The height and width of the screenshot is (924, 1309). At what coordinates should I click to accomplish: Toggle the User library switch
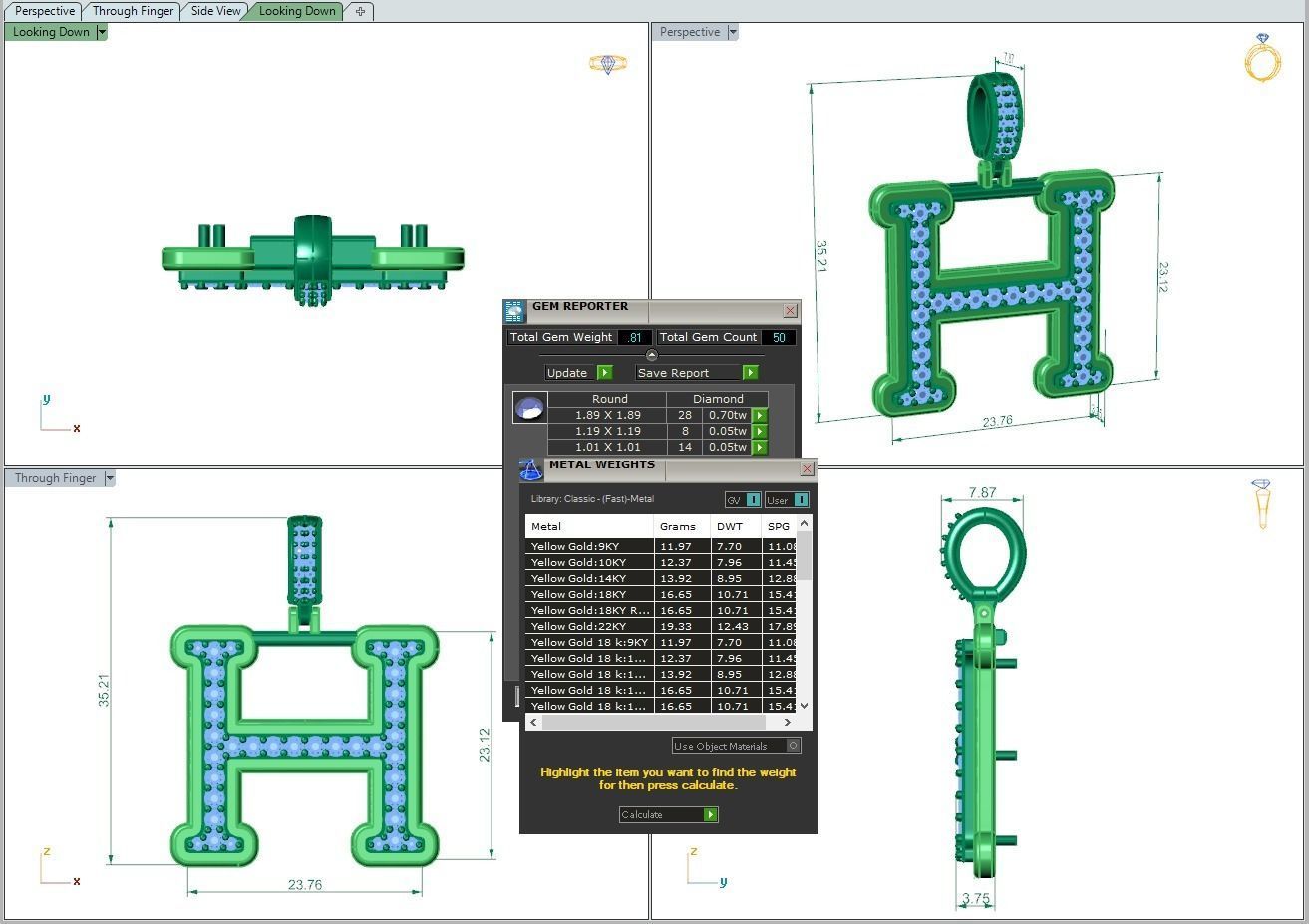click(x=787, y=500)
